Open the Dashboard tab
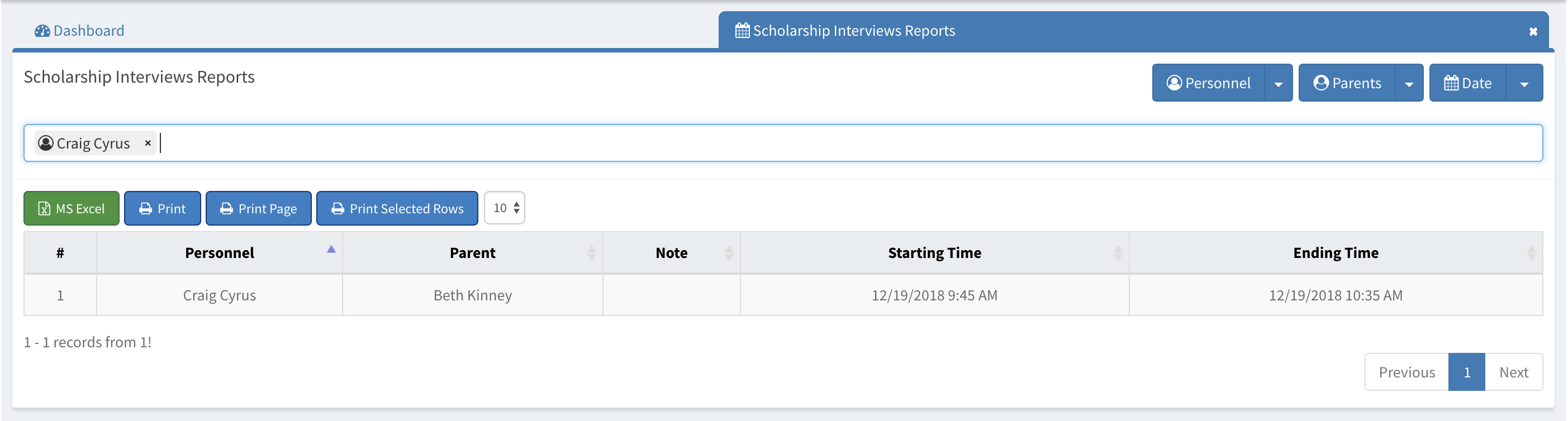The width and height of the screenshot is (1568, 421). coord(79,30)
